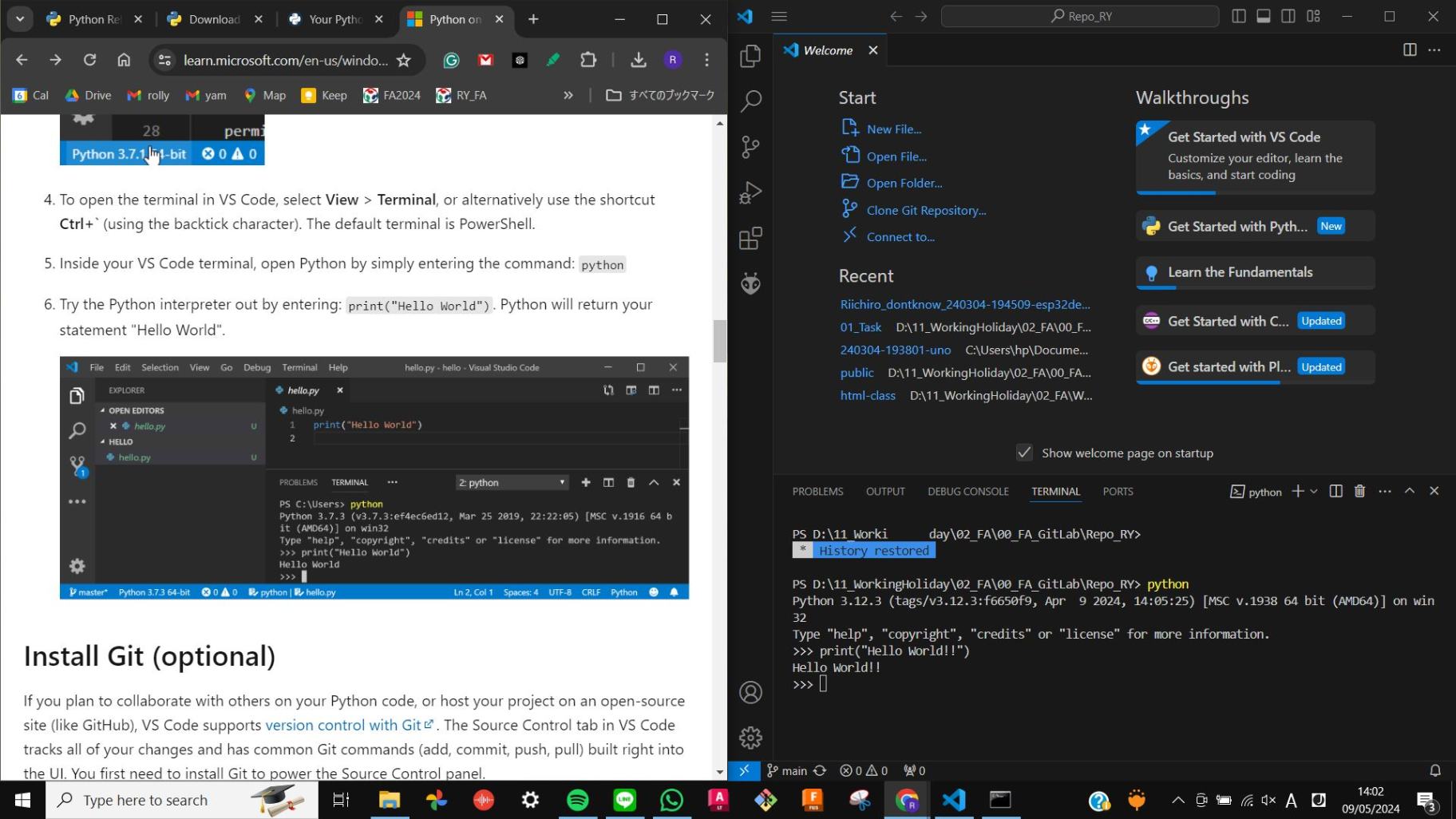Switch to PORTS panel tab
Screen dimensions: 1456x819
pyautogui.click(x=1118, y=491)
